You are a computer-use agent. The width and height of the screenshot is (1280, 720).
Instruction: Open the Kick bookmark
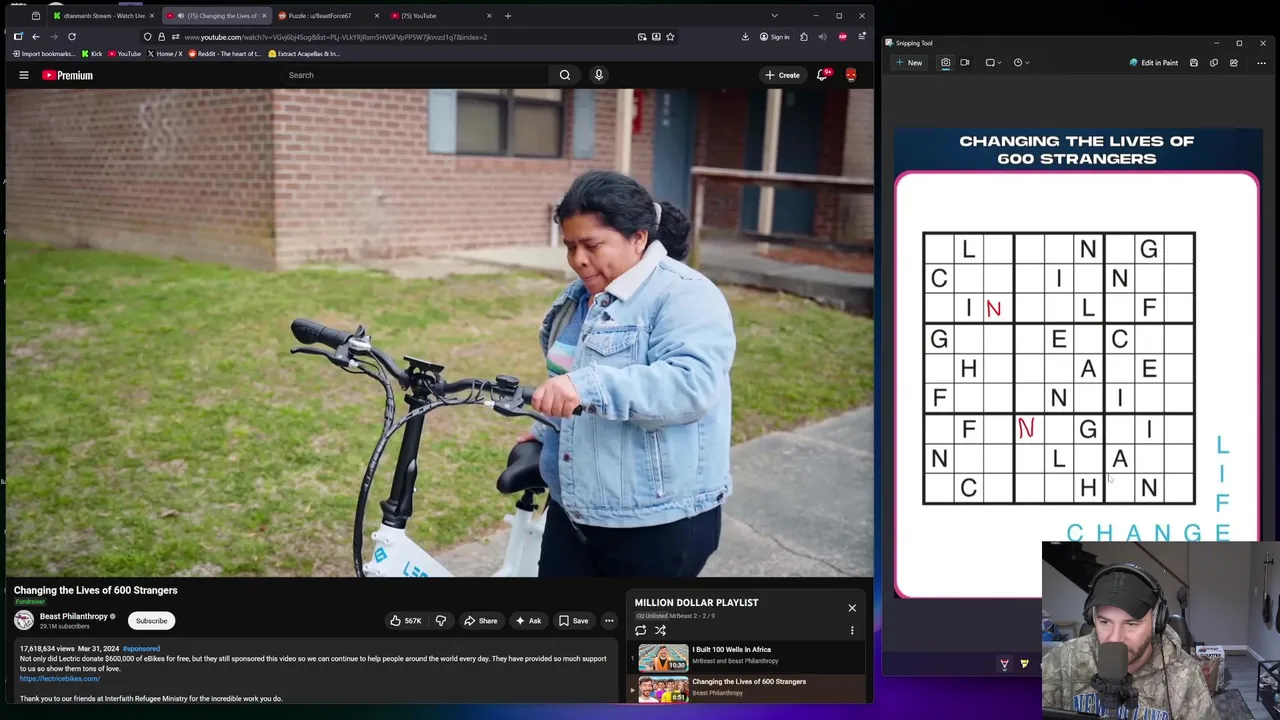click(x=92, y=54)
